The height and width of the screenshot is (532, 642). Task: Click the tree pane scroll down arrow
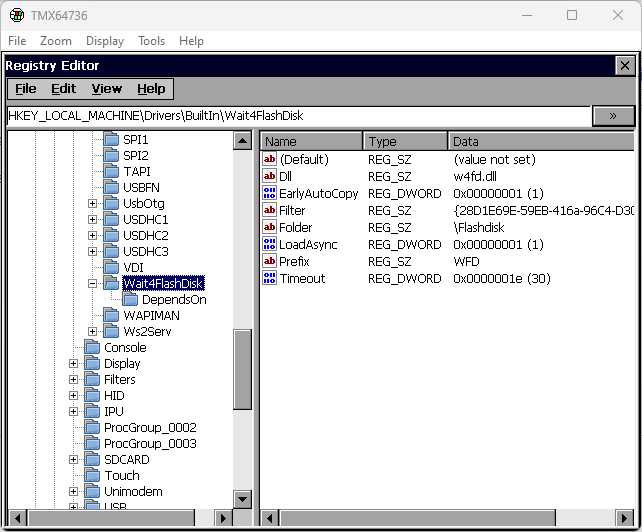click(242, 499)
